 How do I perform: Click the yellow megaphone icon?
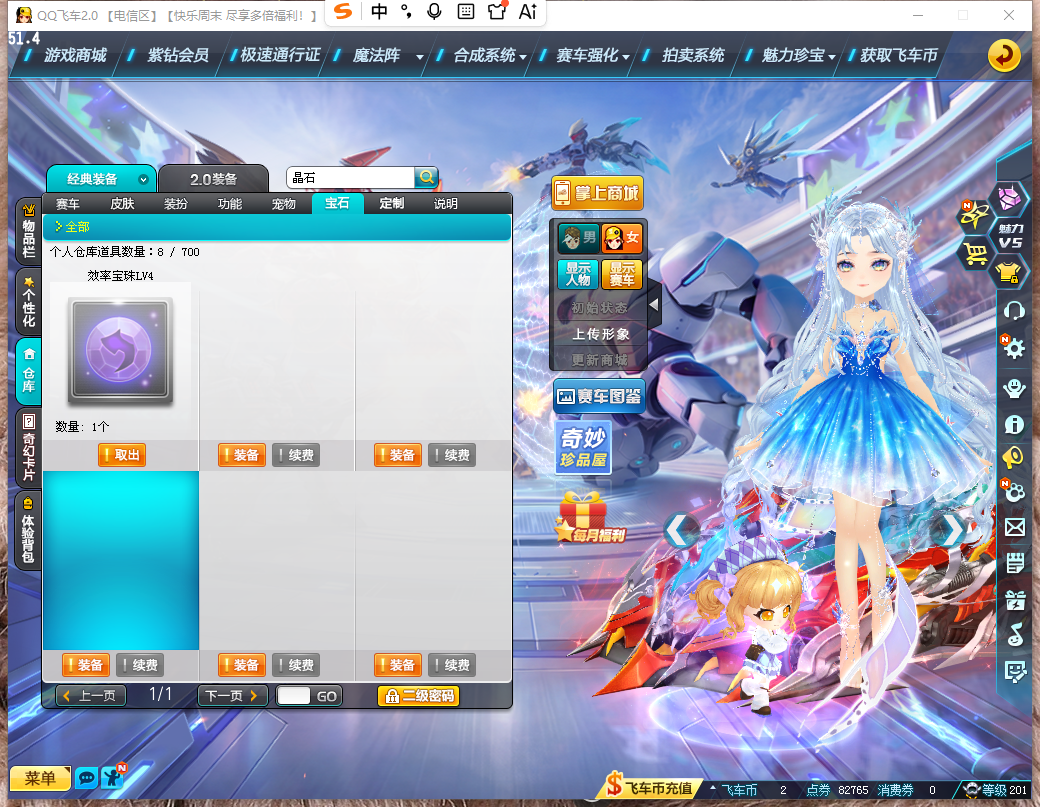point(1014,457)
